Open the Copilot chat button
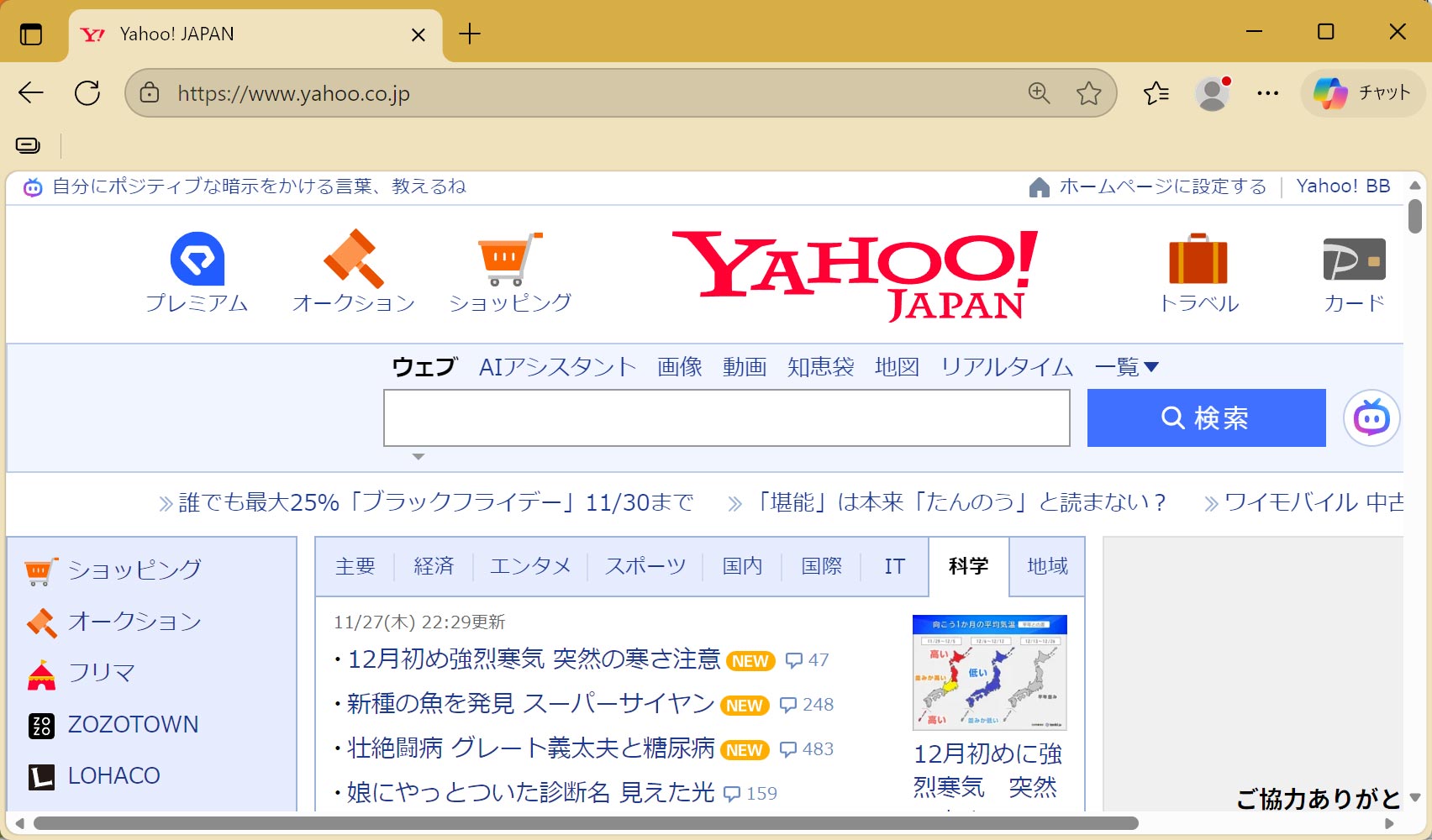Image resolution: width=1432 pixels, height=840 pixels. [x=1362, y=93]
